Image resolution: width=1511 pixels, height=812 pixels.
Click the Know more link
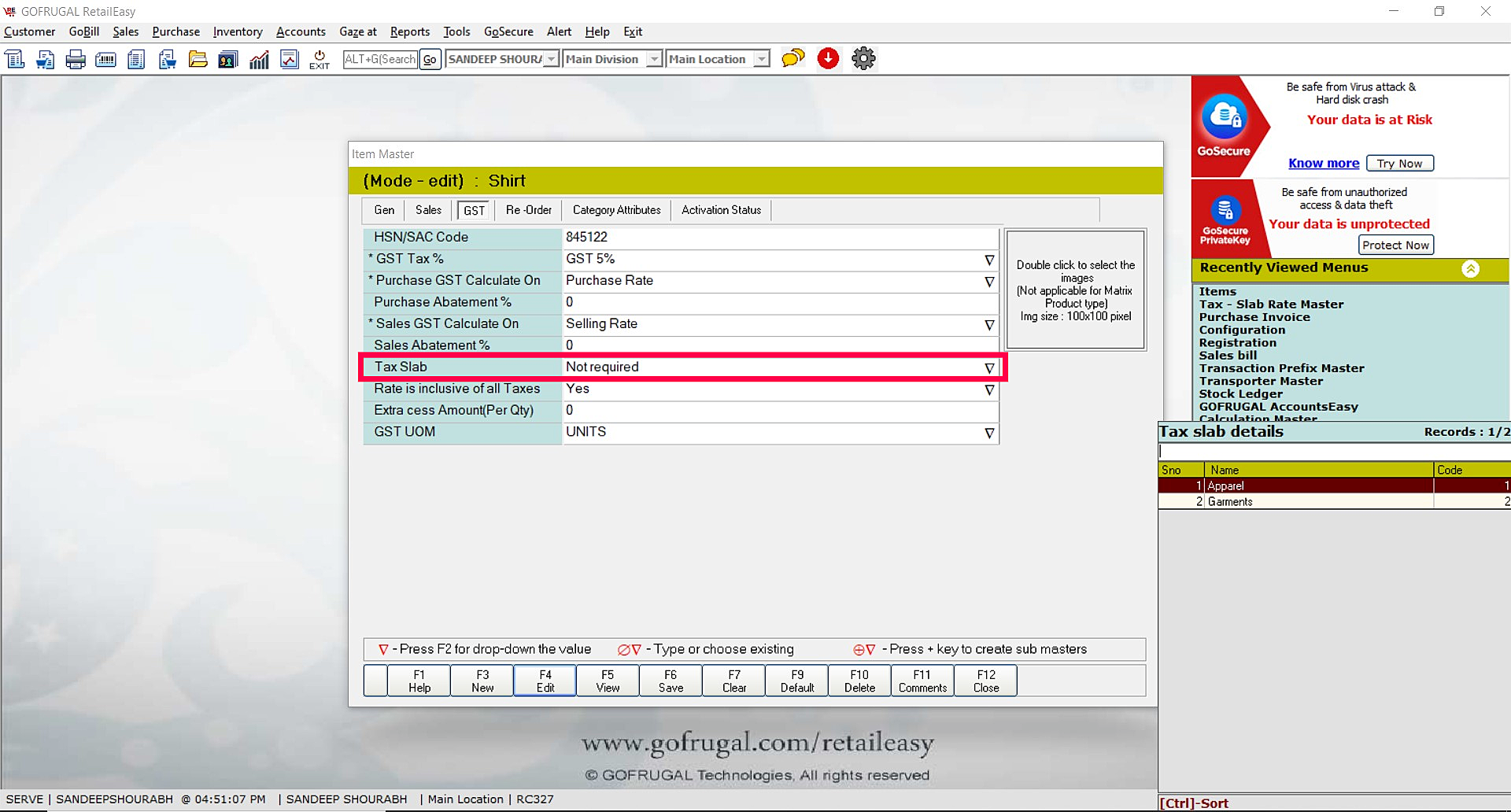pos(1324,163)
